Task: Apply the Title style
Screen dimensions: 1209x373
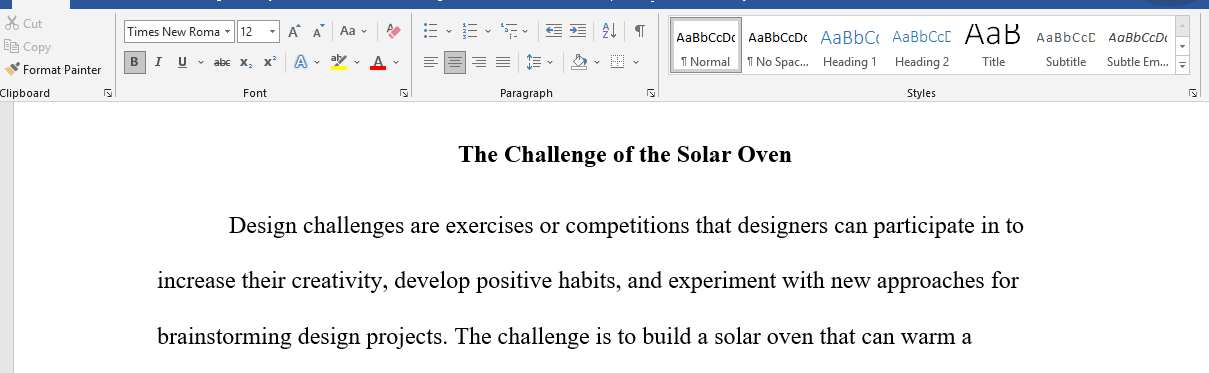Action: point(993,46)
